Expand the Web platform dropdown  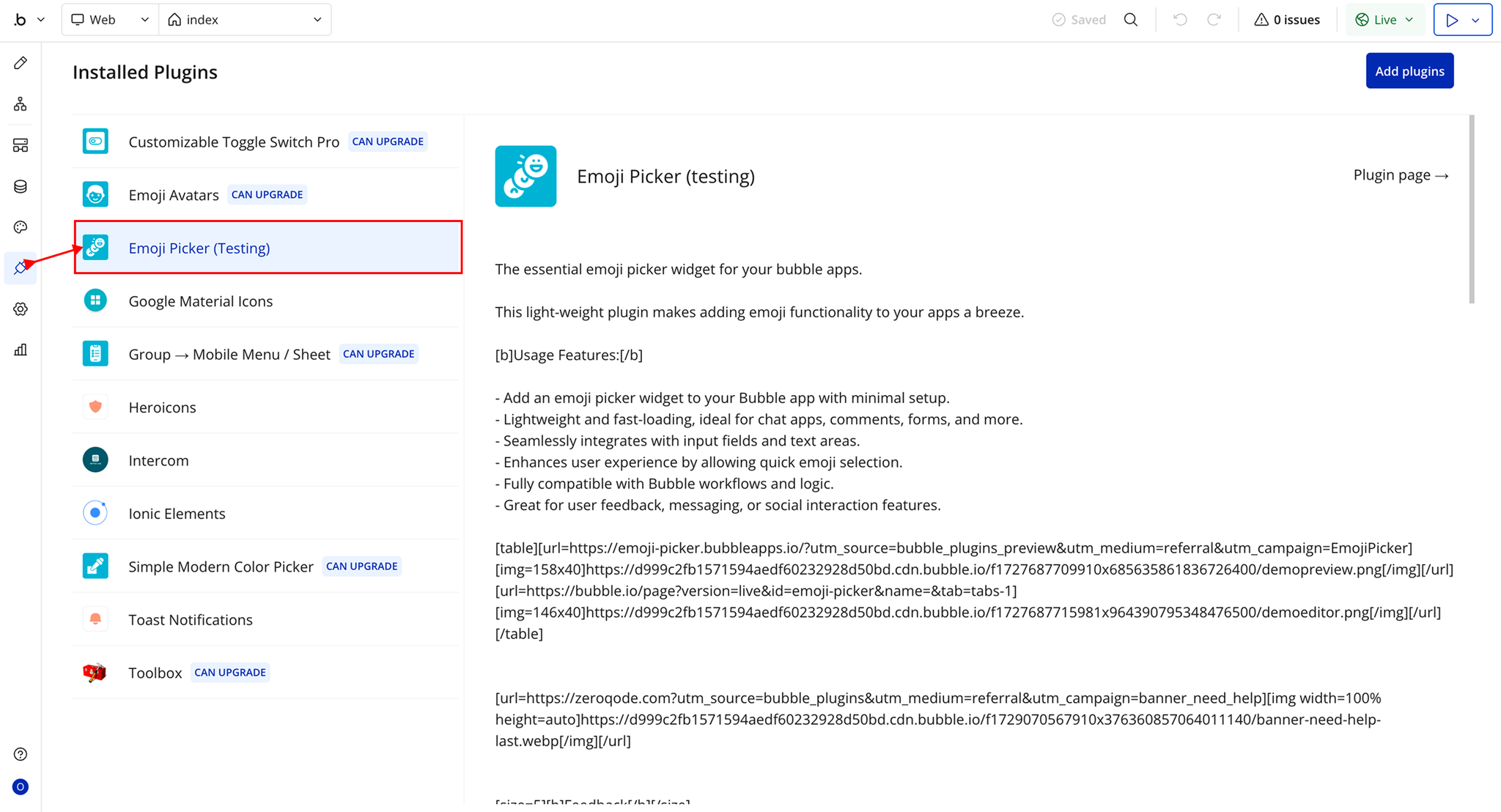[109, 20]
